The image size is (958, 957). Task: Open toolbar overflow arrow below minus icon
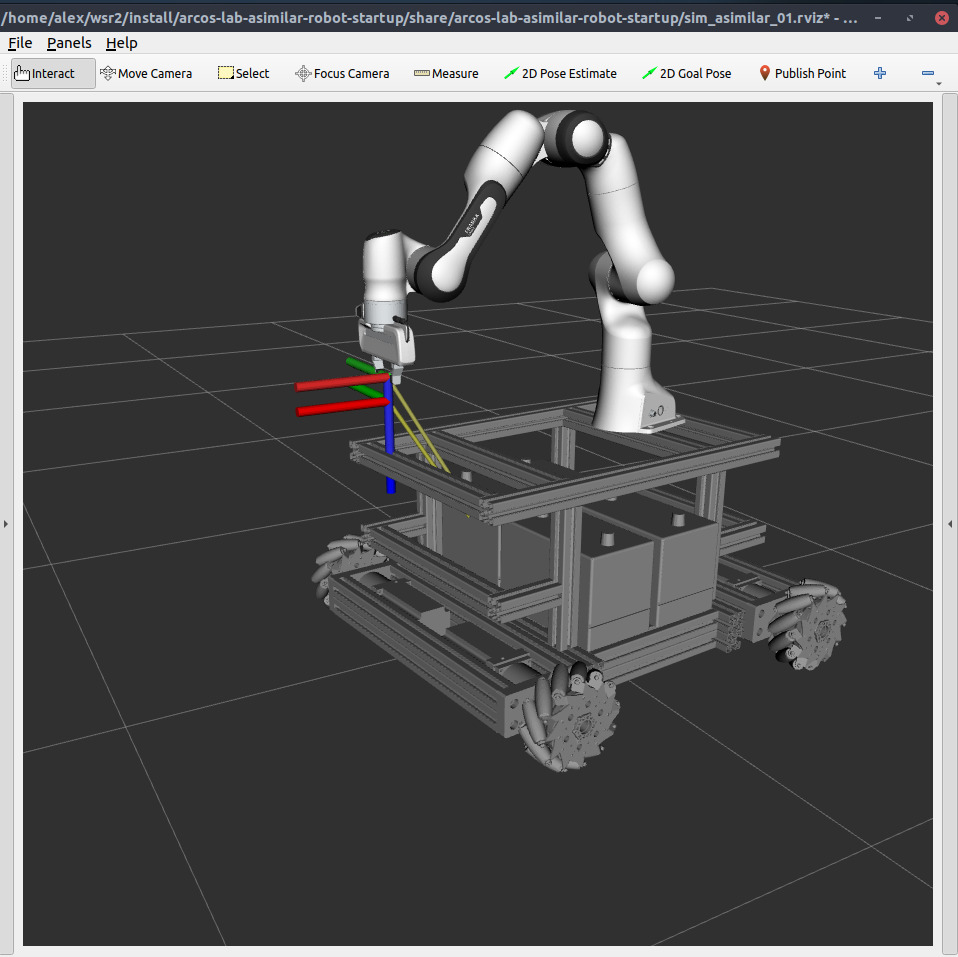939,85
